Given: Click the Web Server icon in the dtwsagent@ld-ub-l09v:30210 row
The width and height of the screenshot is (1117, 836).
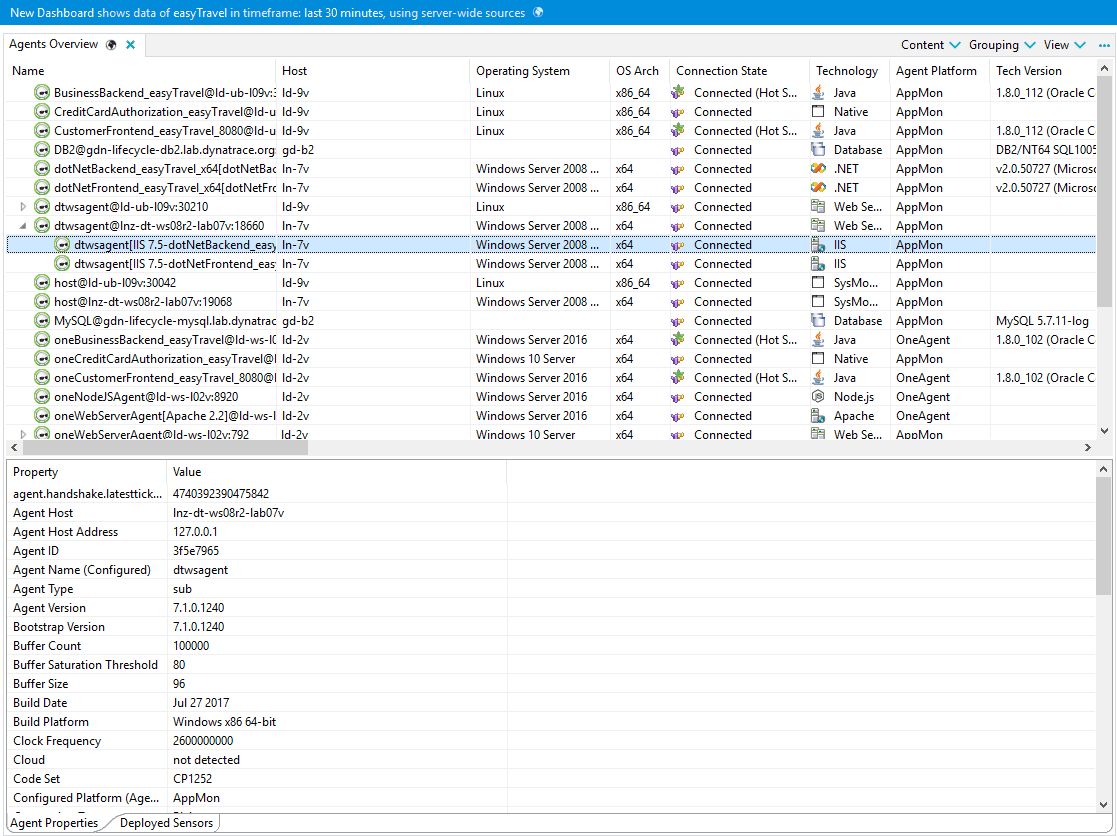Looking at the screenshot, I should (x=819, y=207).
